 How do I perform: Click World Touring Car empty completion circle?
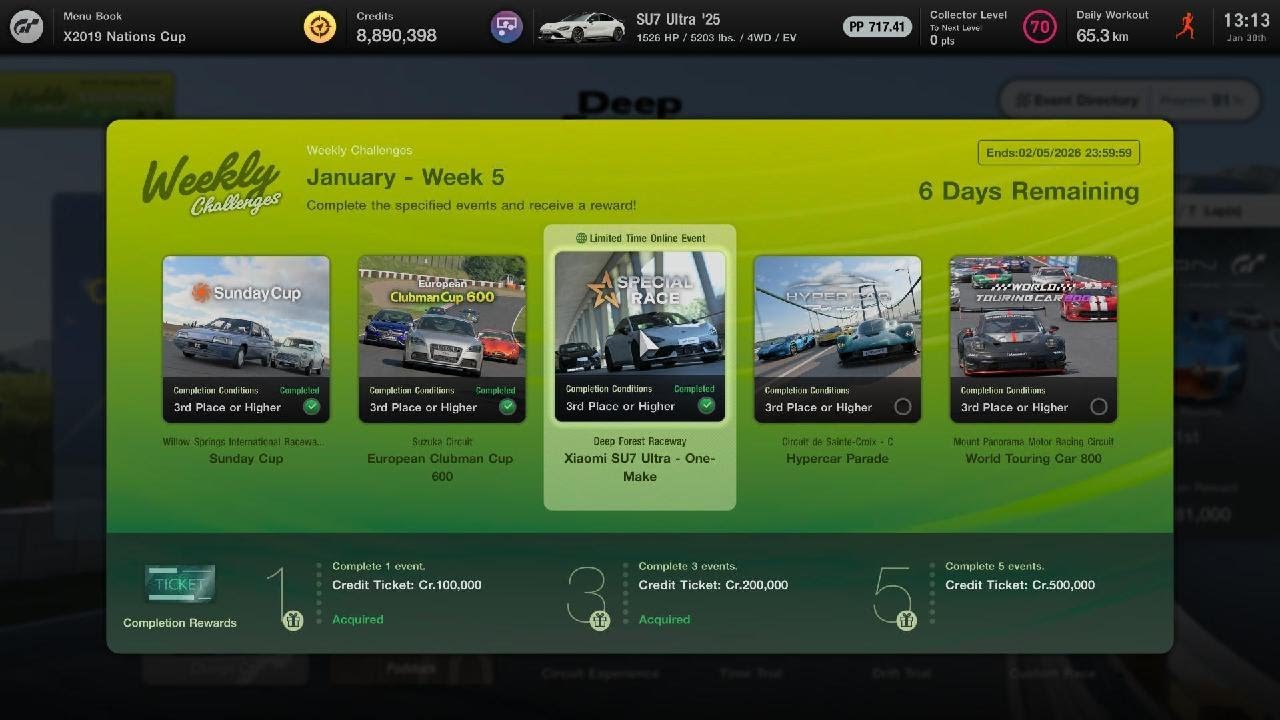(x=1099, y=407)
